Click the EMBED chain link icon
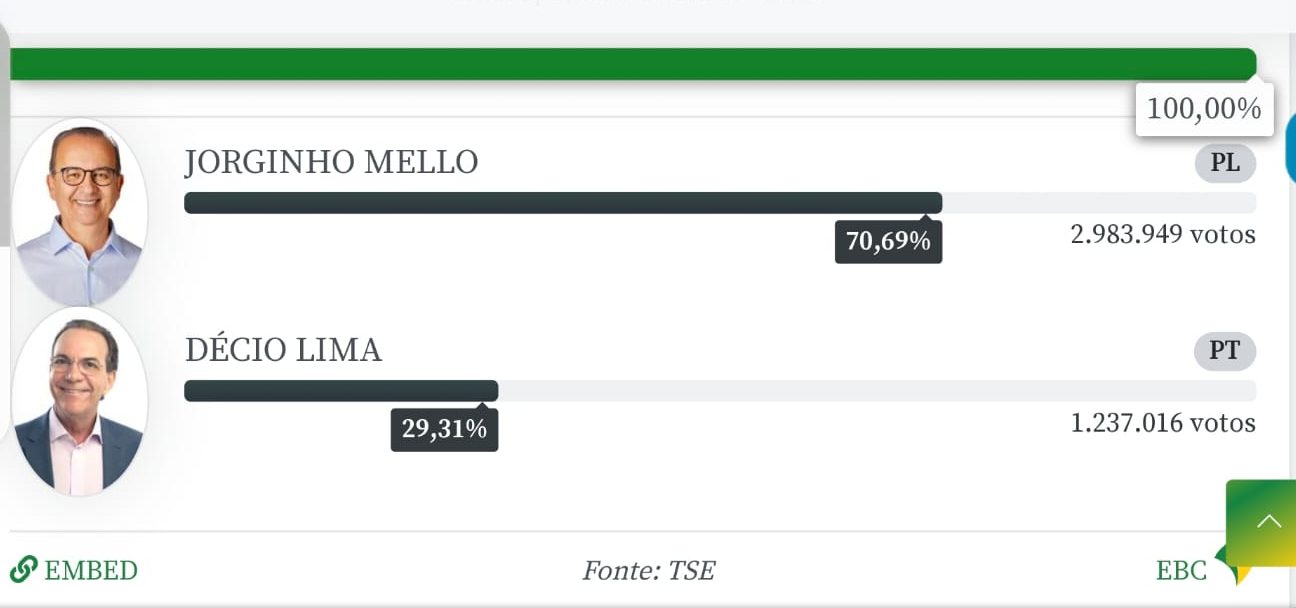The width and height of the screenshot is (1296, 608). click(x=23, y=571)
